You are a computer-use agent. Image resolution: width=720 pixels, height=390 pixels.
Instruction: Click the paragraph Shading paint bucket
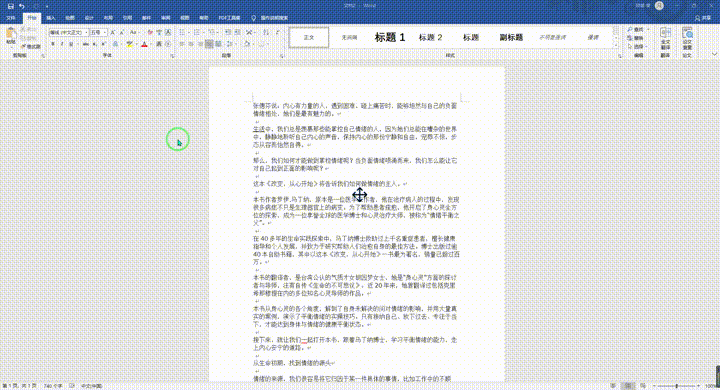247,44
